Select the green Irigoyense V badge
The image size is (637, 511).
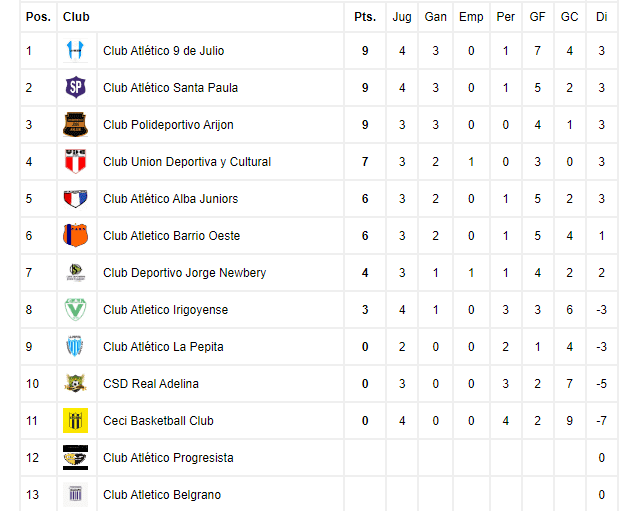pyautogui.click(x=76, y=310)
